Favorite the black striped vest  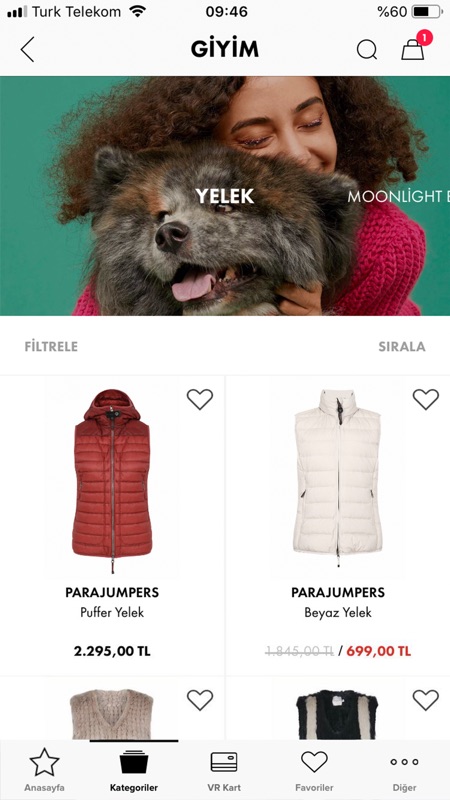[x=426, y=700]
